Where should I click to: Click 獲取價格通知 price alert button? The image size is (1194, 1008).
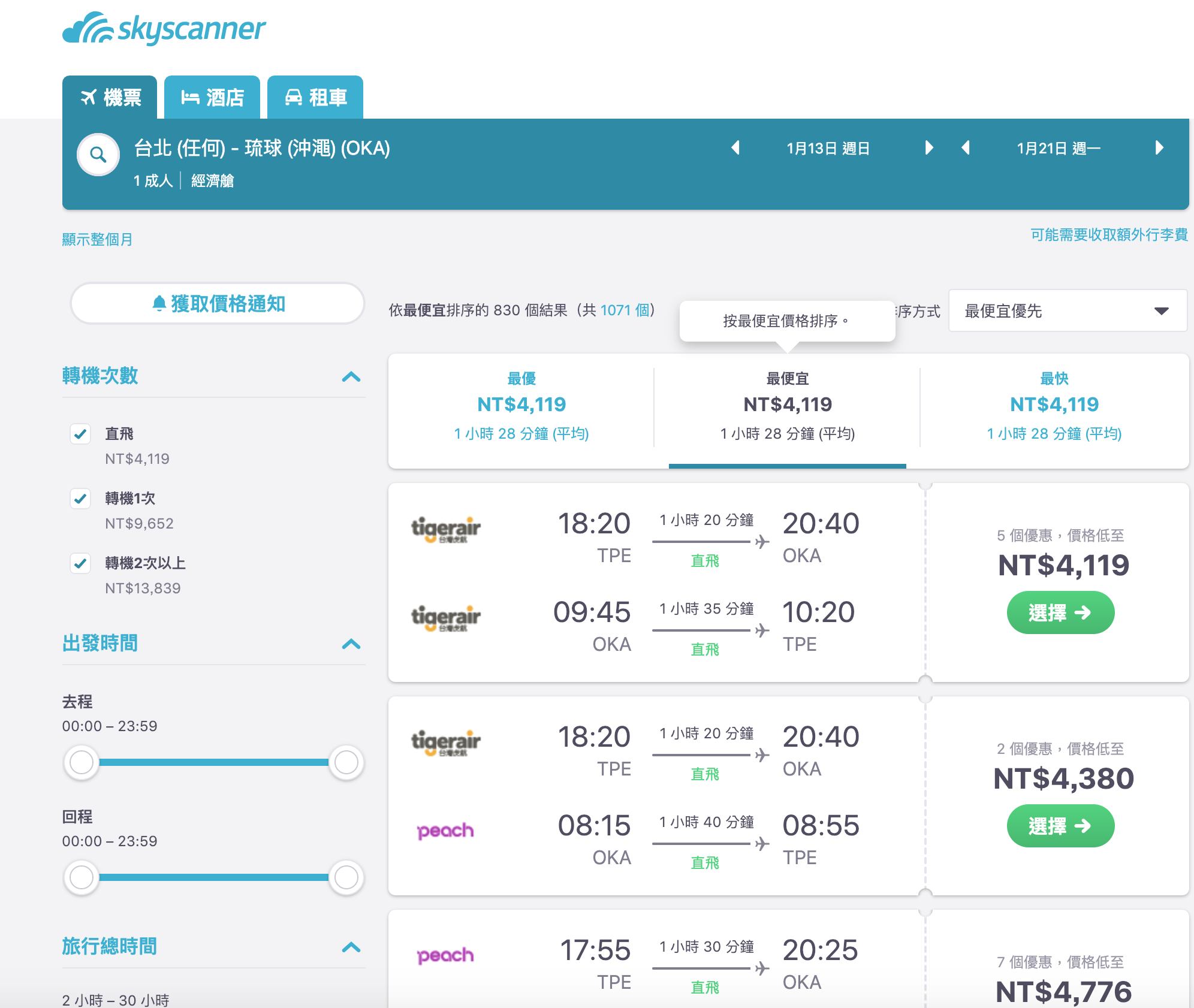[218, 304]
